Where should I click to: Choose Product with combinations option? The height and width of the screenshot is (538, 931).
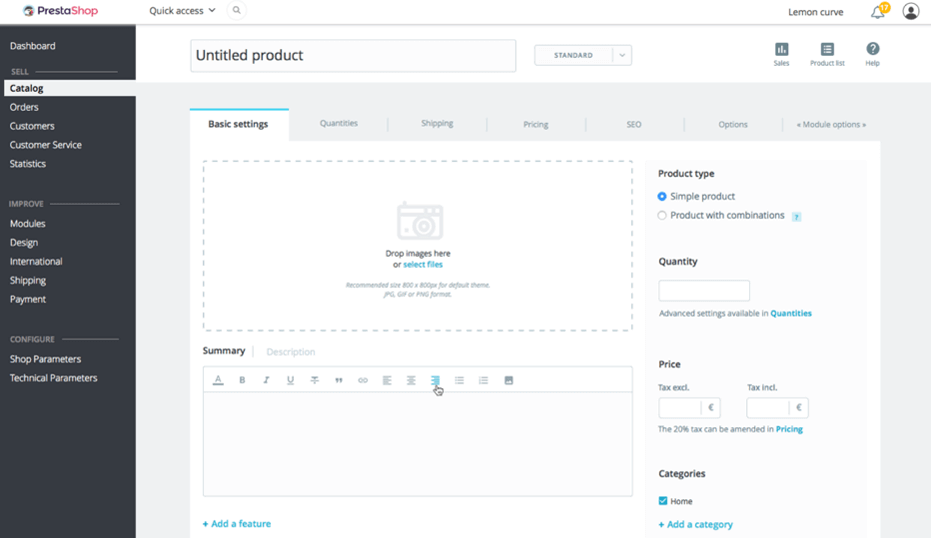coord(662,216)
